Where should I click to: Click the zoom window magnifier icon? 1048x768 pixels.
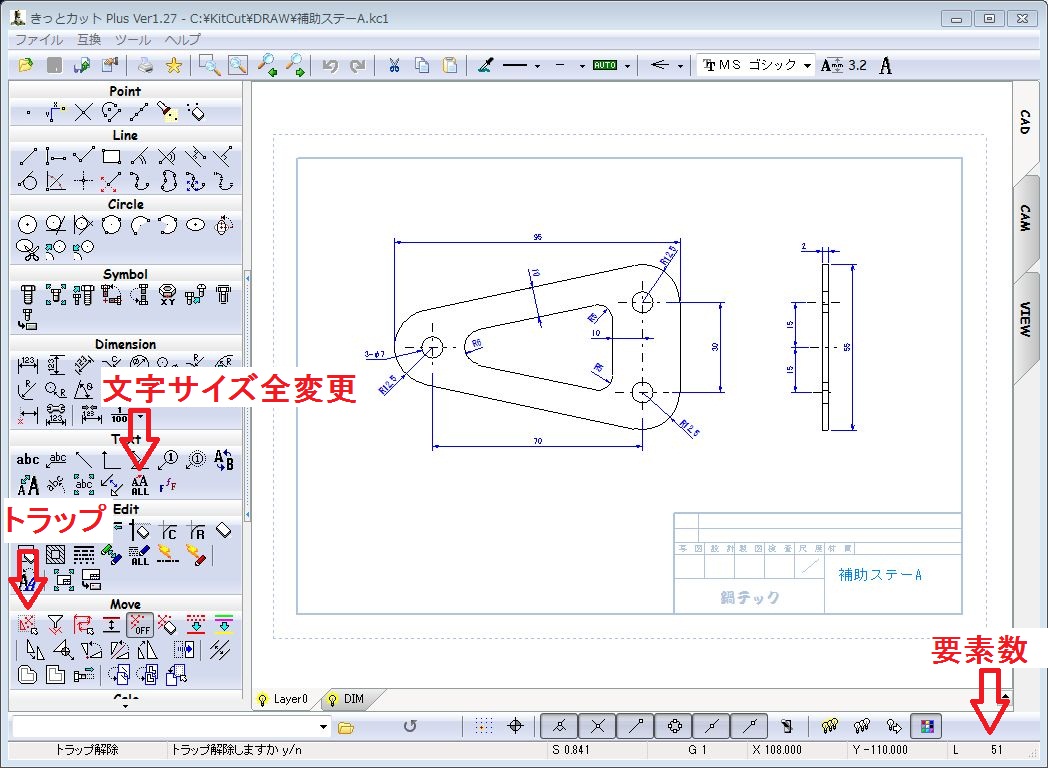pos(209,65)
